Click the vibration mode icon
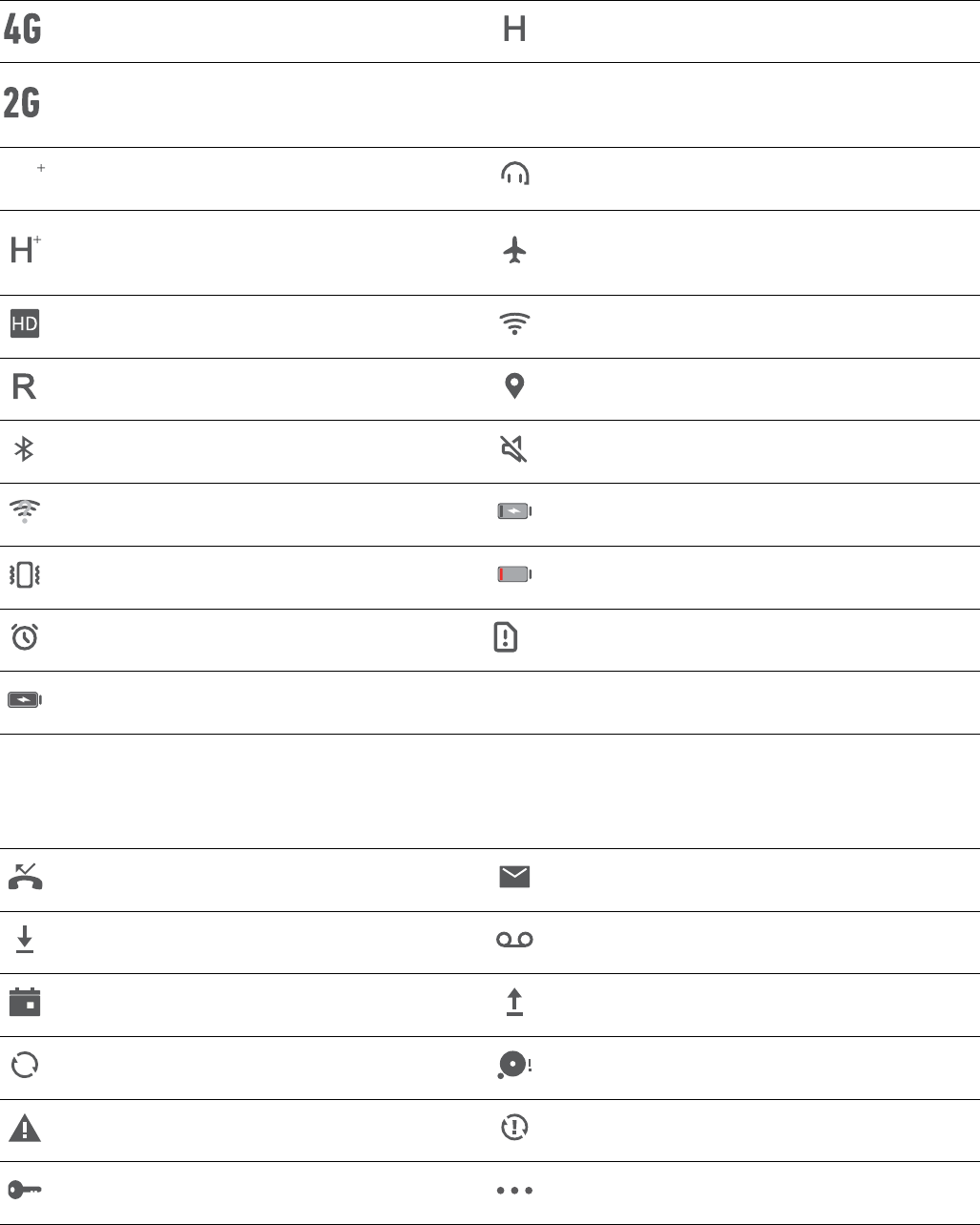 click(x=24, y=575)
